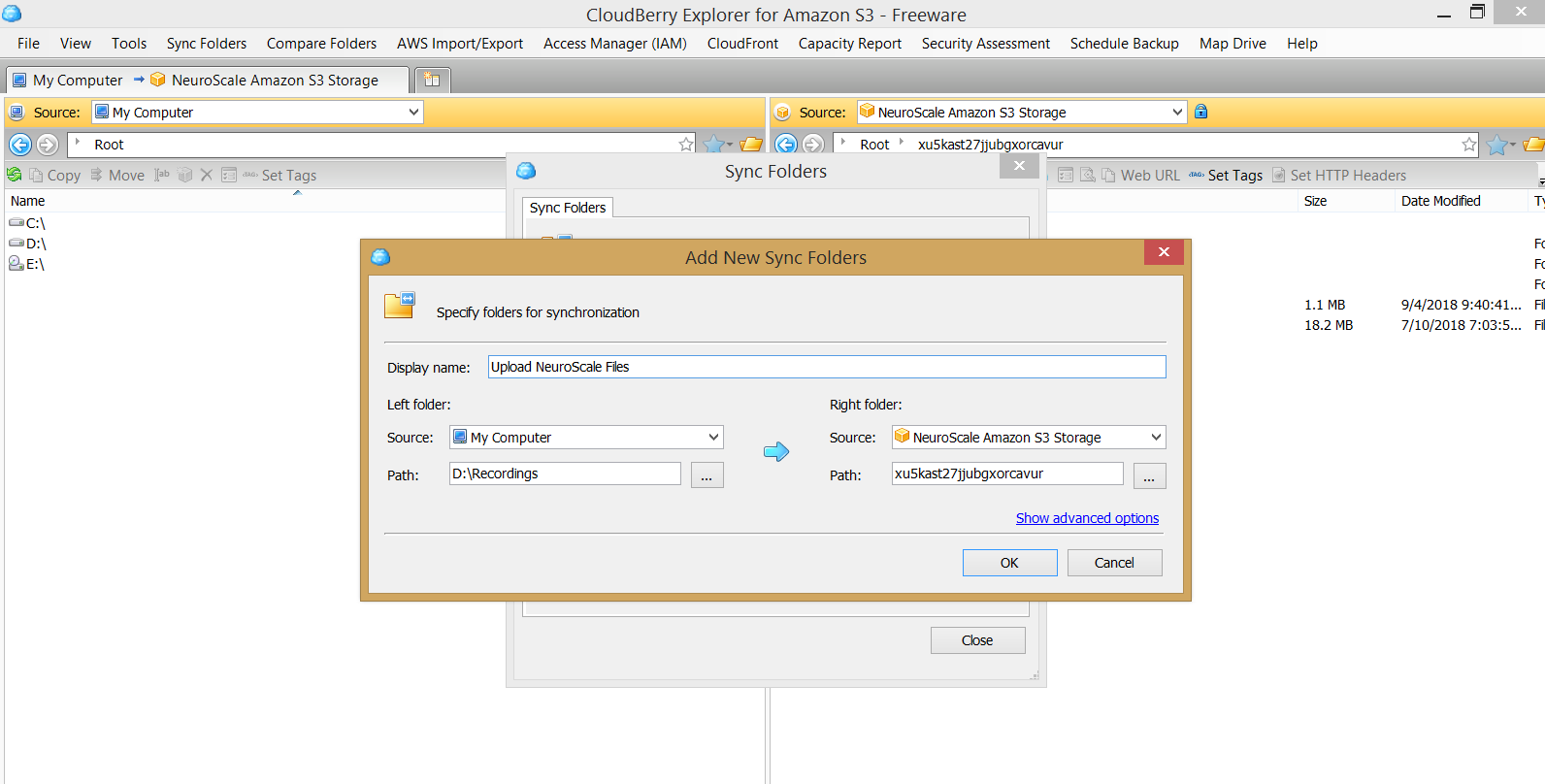1545x784 pixels.
Task: Click the left folder Path field
Action: coord(565,474)
